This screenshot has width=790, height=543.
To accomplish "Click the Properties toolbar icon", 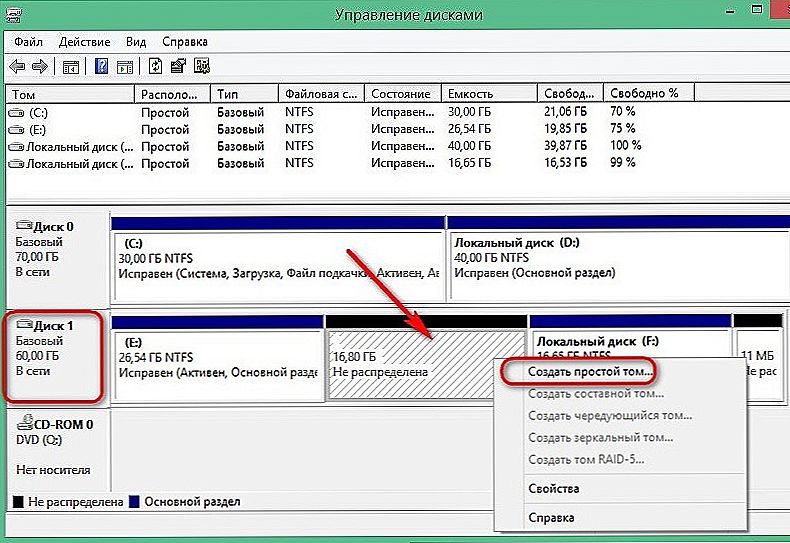I will [x=177, y=67].
